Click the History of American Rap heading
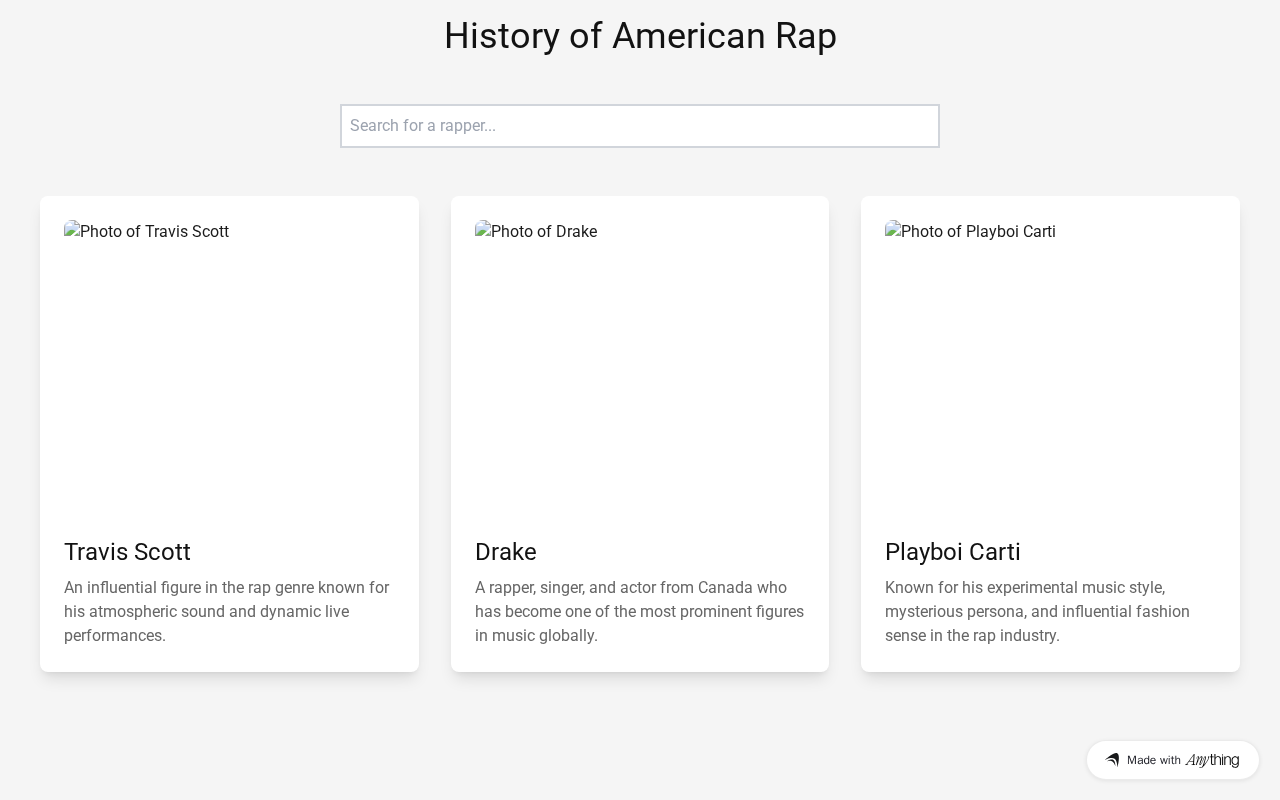 [640, 36]
